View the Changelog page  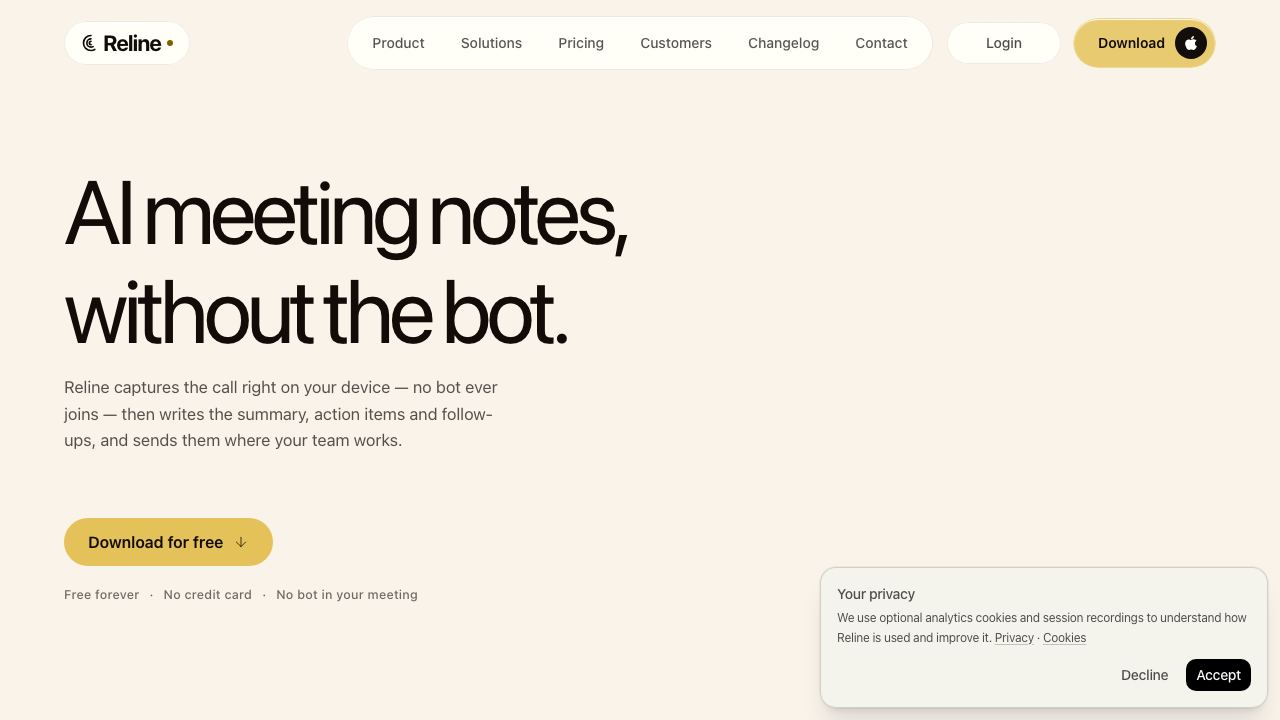(x=783, y=43)
